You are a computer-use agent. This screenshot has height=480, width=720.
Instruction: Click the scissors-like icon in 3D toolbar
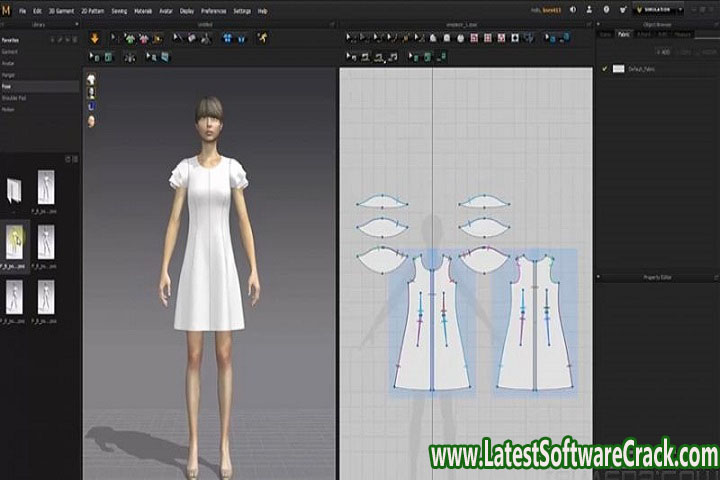(206, 39)
